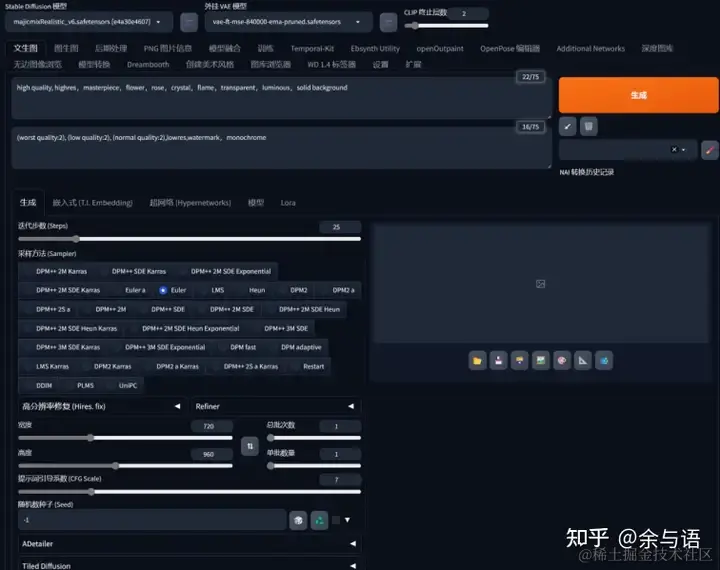This screenshot has width=720, height=570.
Task: Open the Dreambooth tab
Action: click(148, 65)
